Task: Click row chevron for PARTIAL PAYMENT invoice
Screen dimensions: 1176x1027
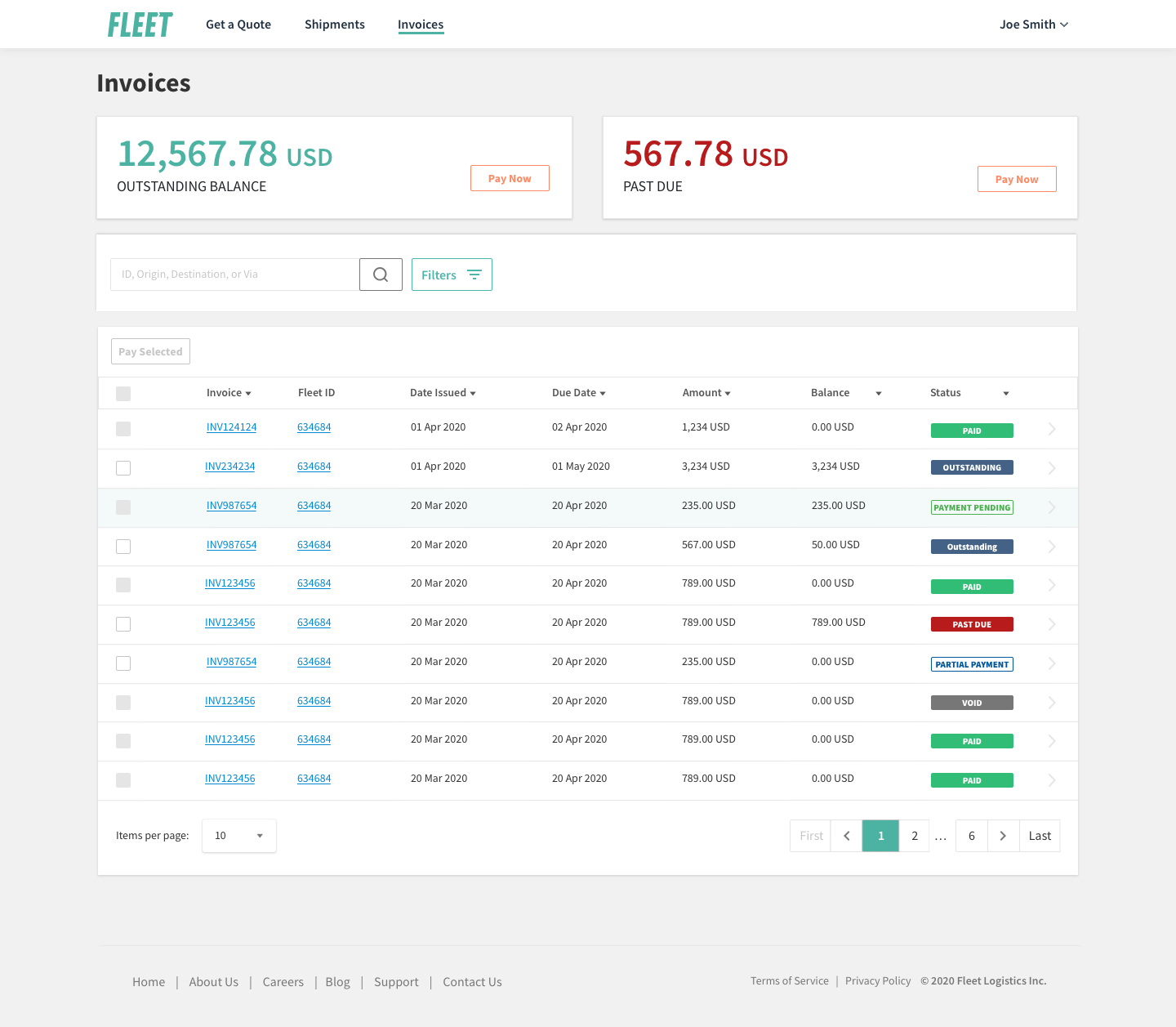Action: [1052, 663]
